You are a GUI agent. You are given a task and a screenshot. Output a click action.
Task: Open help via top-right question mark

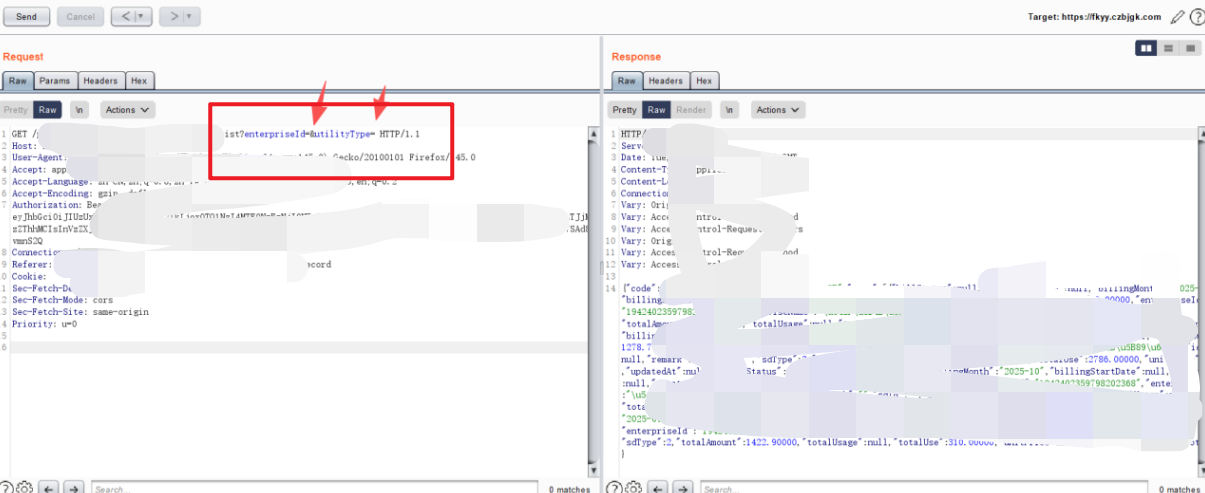click(1196, 17)
